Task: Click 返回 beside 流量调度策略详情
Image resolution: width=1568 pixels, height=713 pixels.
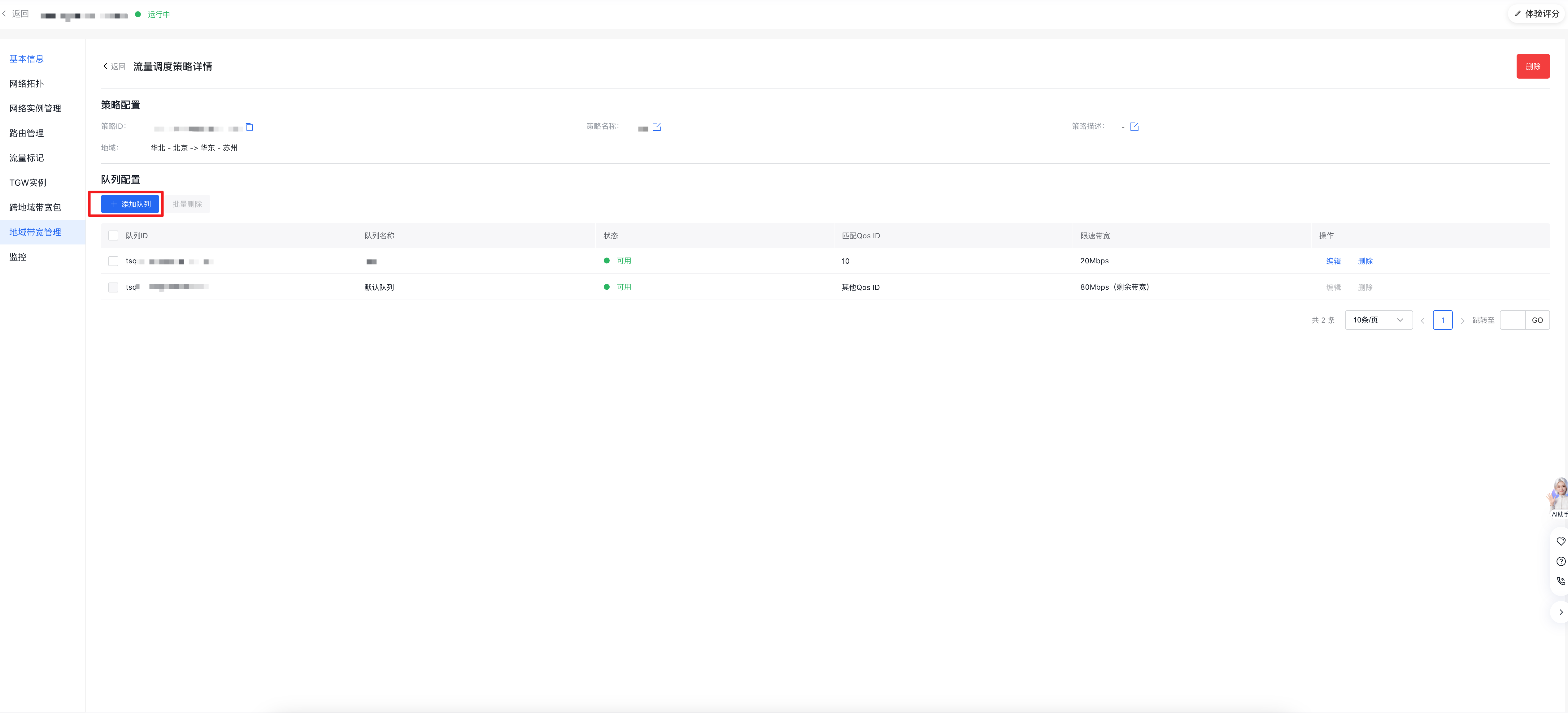Action: point(115,66)
